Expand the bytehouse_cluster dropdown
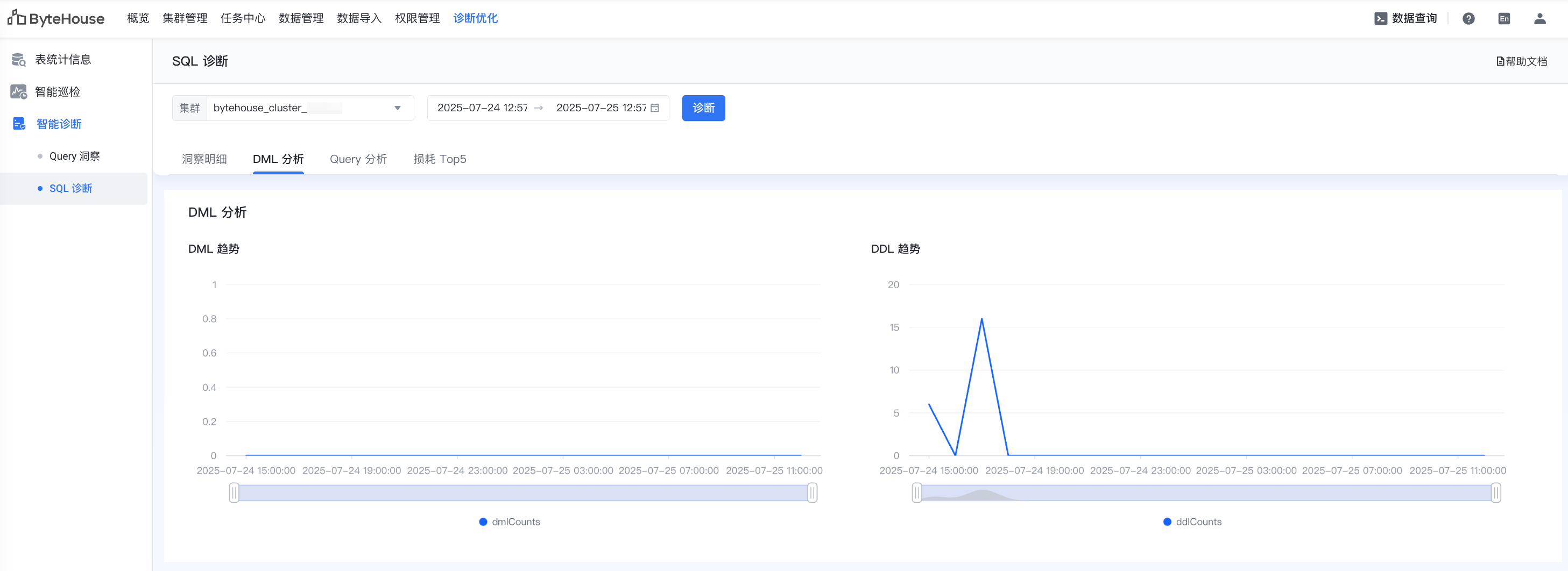Viewport: 1568px width, 571px height. coord(397,108)
